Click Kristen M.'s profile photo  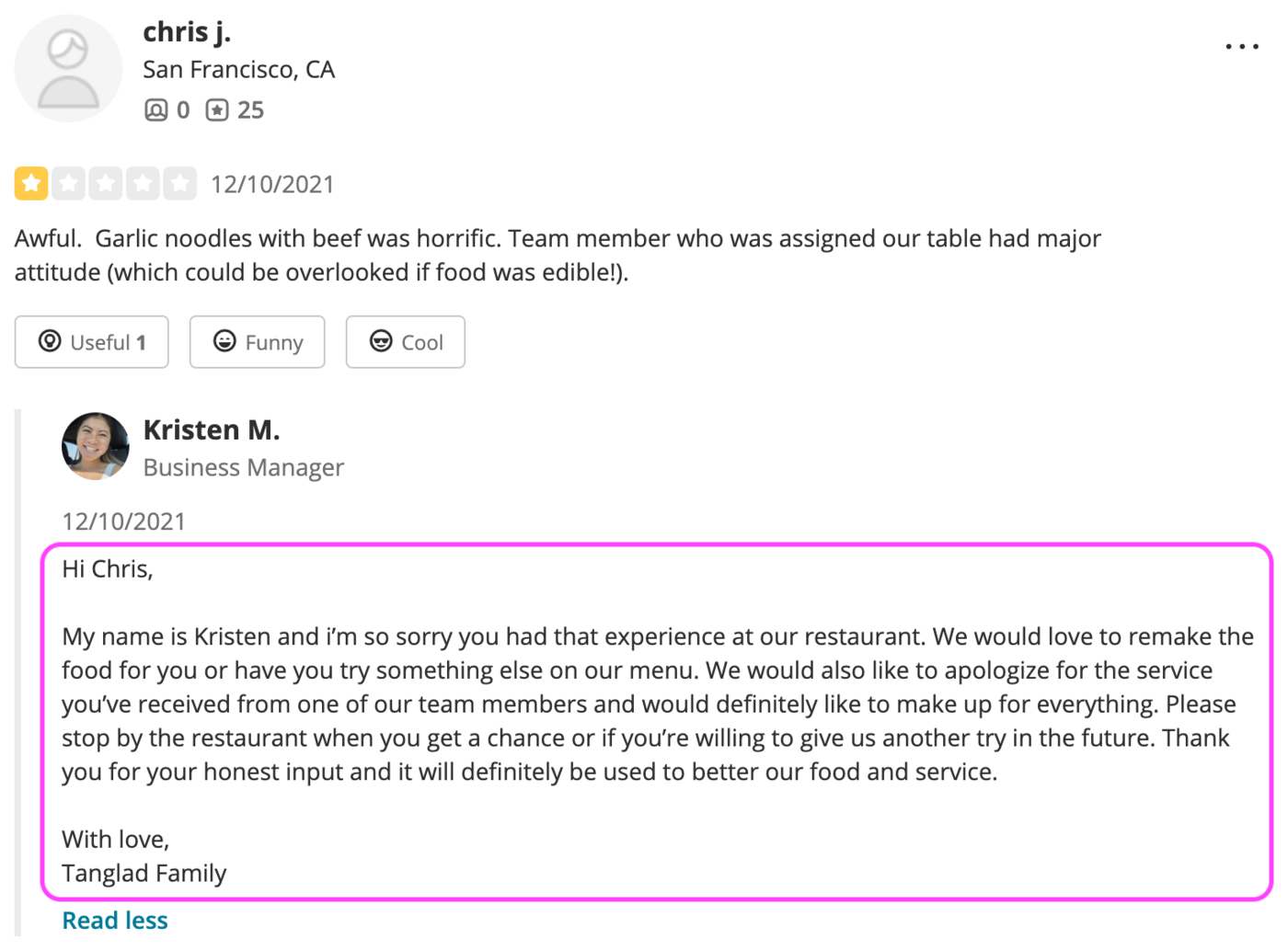(x=95, y=446)
